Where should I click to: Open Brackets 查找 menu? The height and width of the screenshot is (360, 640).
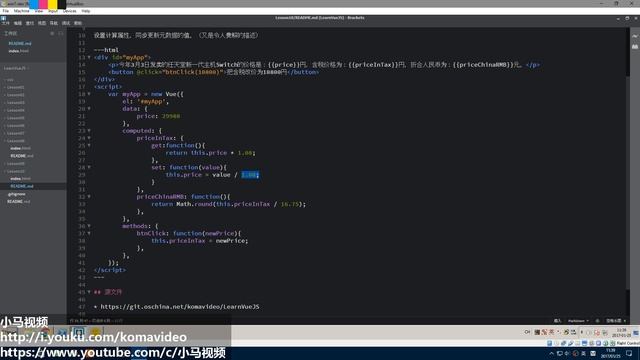[x=30, y=23]
